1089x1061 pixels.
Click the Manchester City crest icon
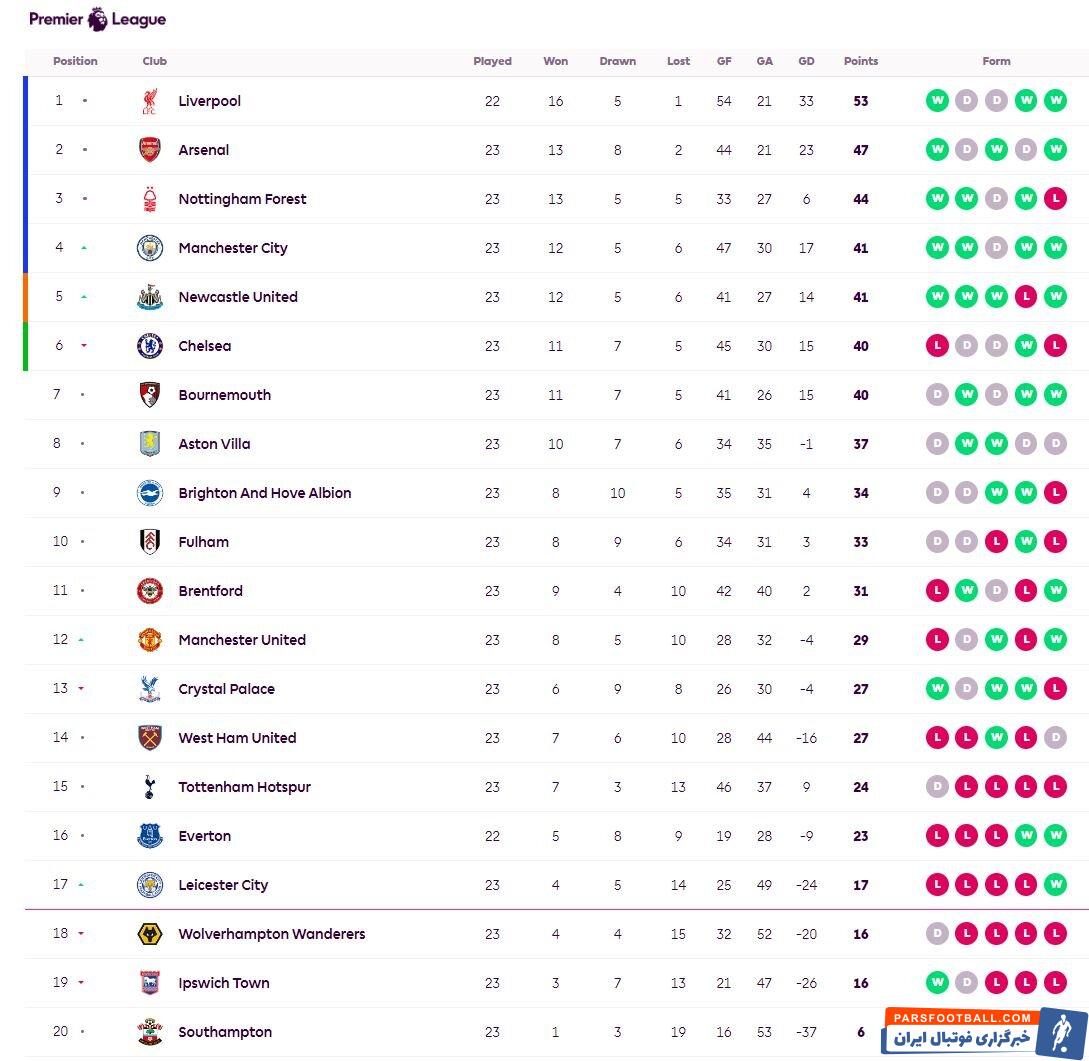(149, 248)
